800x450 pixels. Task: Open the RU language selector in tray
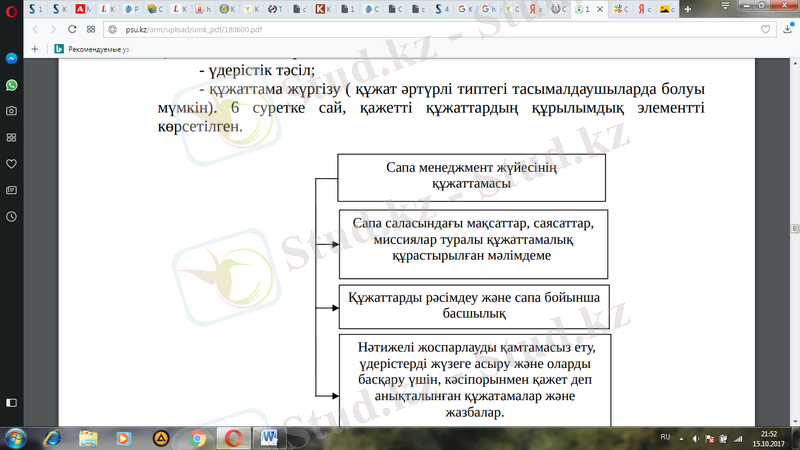[x=665, y=437]
